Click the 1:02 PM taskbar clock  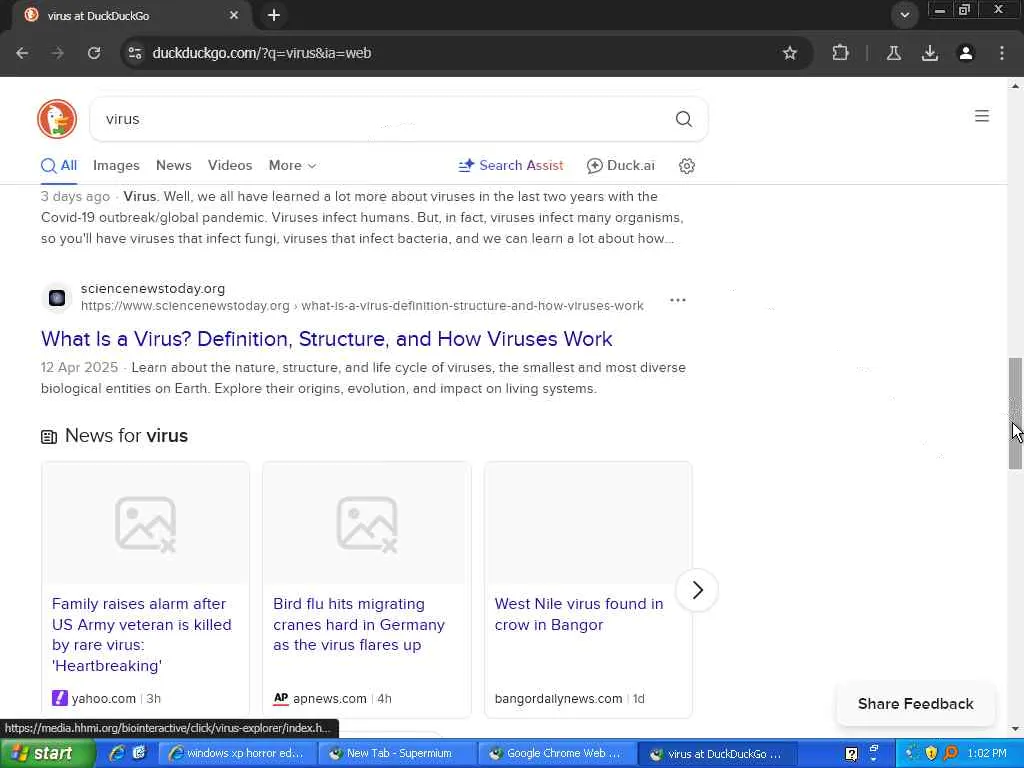point(987,754)
